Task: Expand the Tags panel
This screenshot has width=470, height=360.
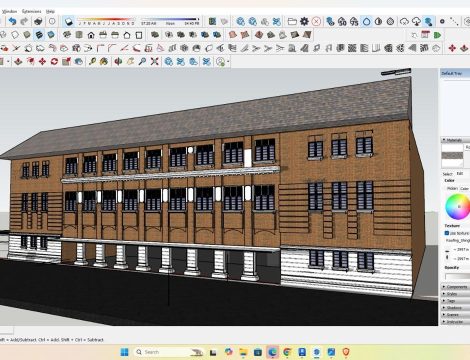Action: (x=455, y=301)
